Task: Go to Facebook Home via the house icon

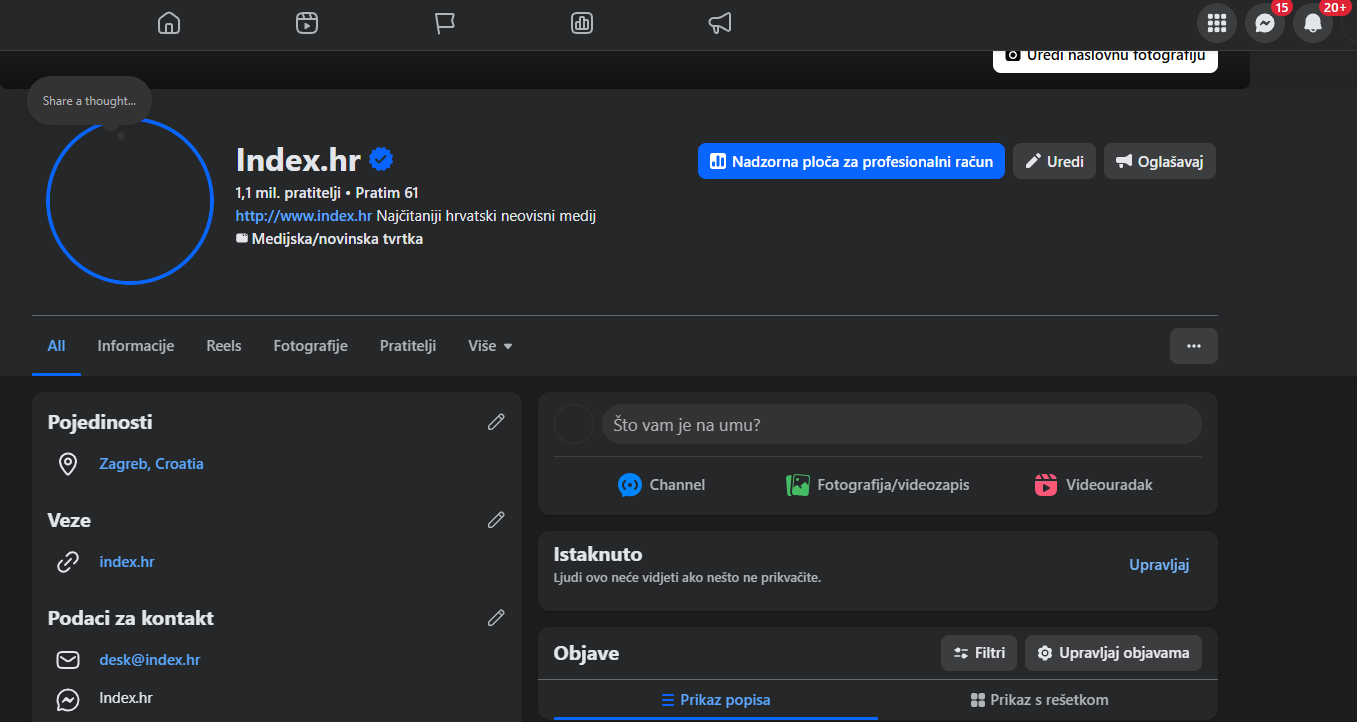Action: [169, 23]
